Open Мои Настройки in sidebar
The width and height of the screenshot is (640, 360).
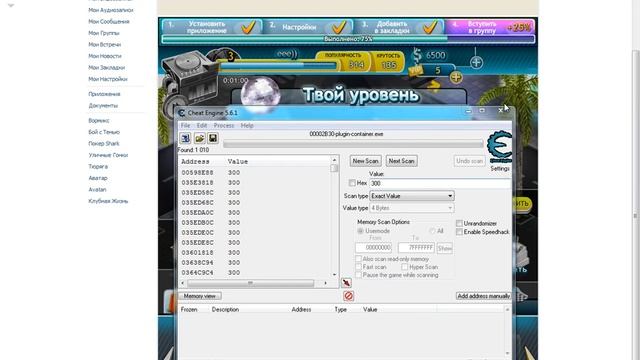click(x=108, y=79)
